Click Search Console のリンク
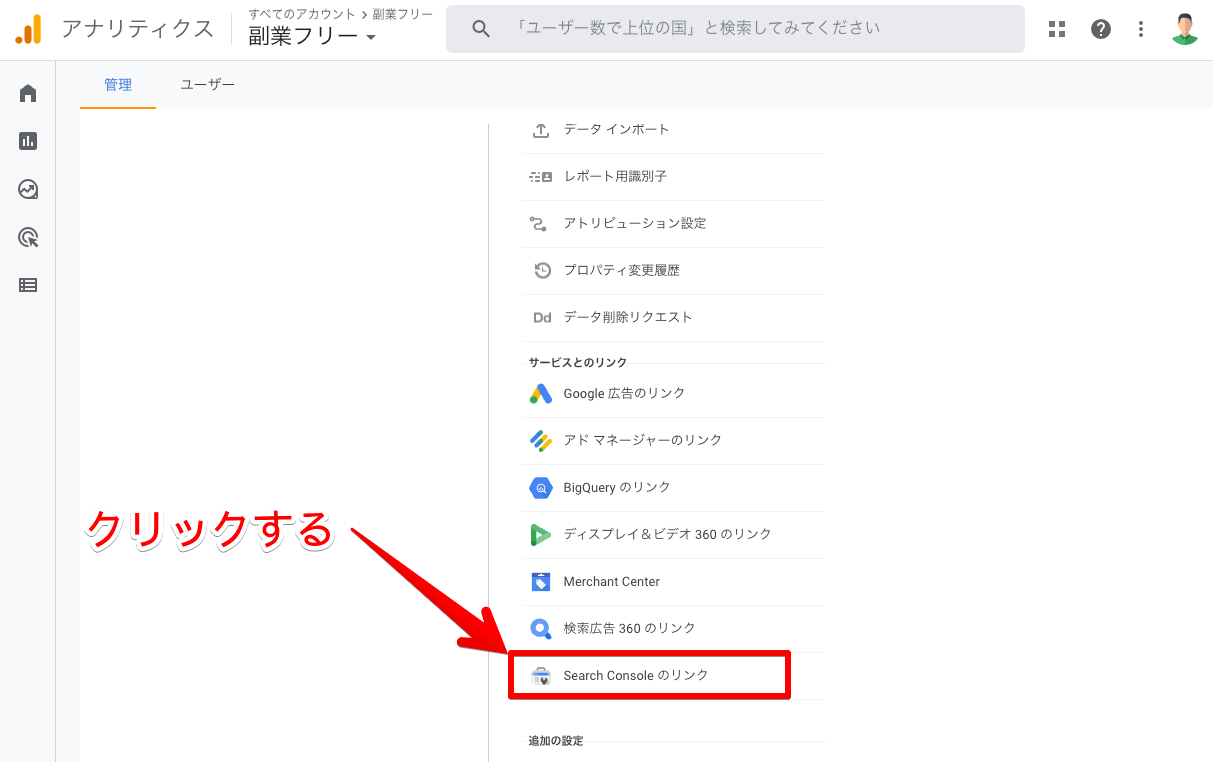Image resolution: width=1213 pixels, height=762 pixels. (x=635, y=675)
